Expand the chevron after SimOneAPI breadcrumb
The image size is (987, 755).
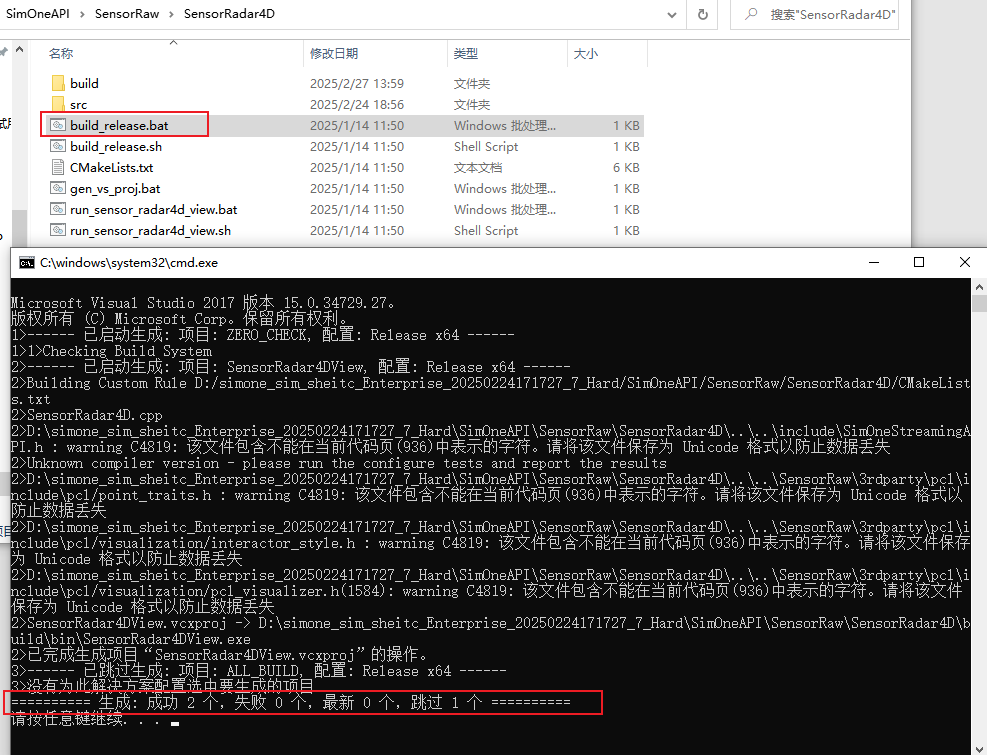coord(82,14)
